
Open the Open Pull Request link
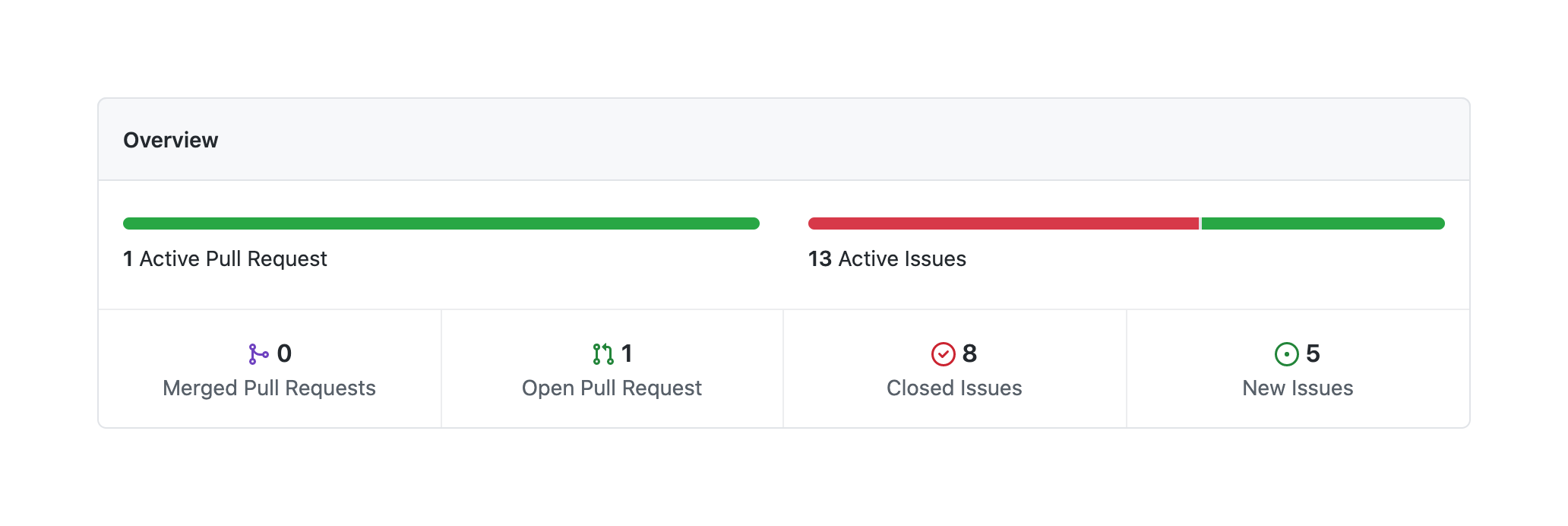coord(612,388)
